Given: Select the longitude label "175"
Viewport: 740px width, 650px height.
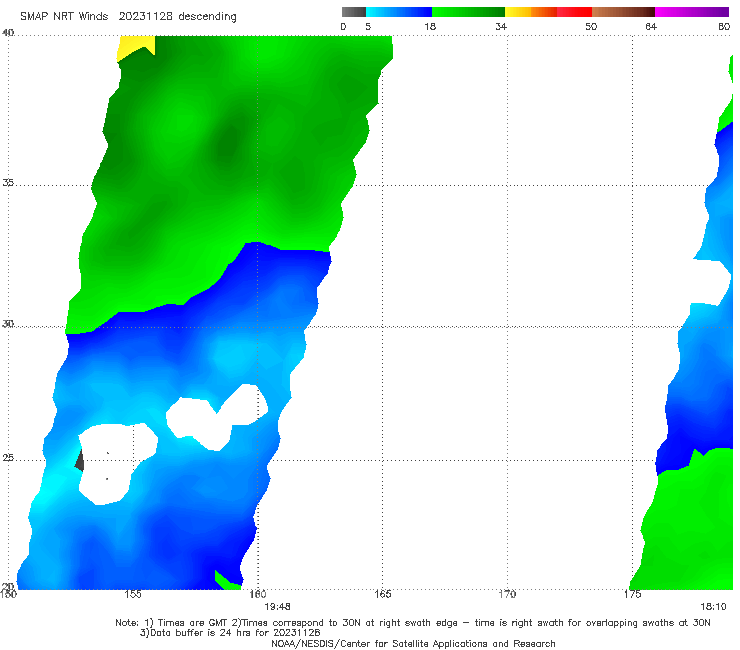Looking at the screenshot, I should [x=632, y=594].
